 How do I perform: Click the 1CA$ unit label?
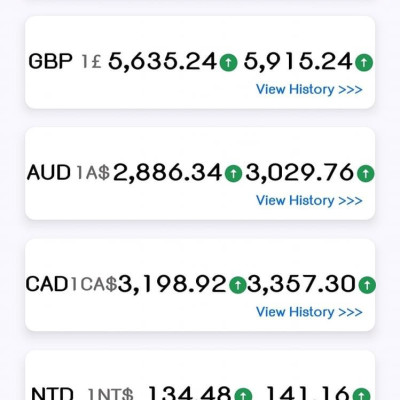click(93, 285)
